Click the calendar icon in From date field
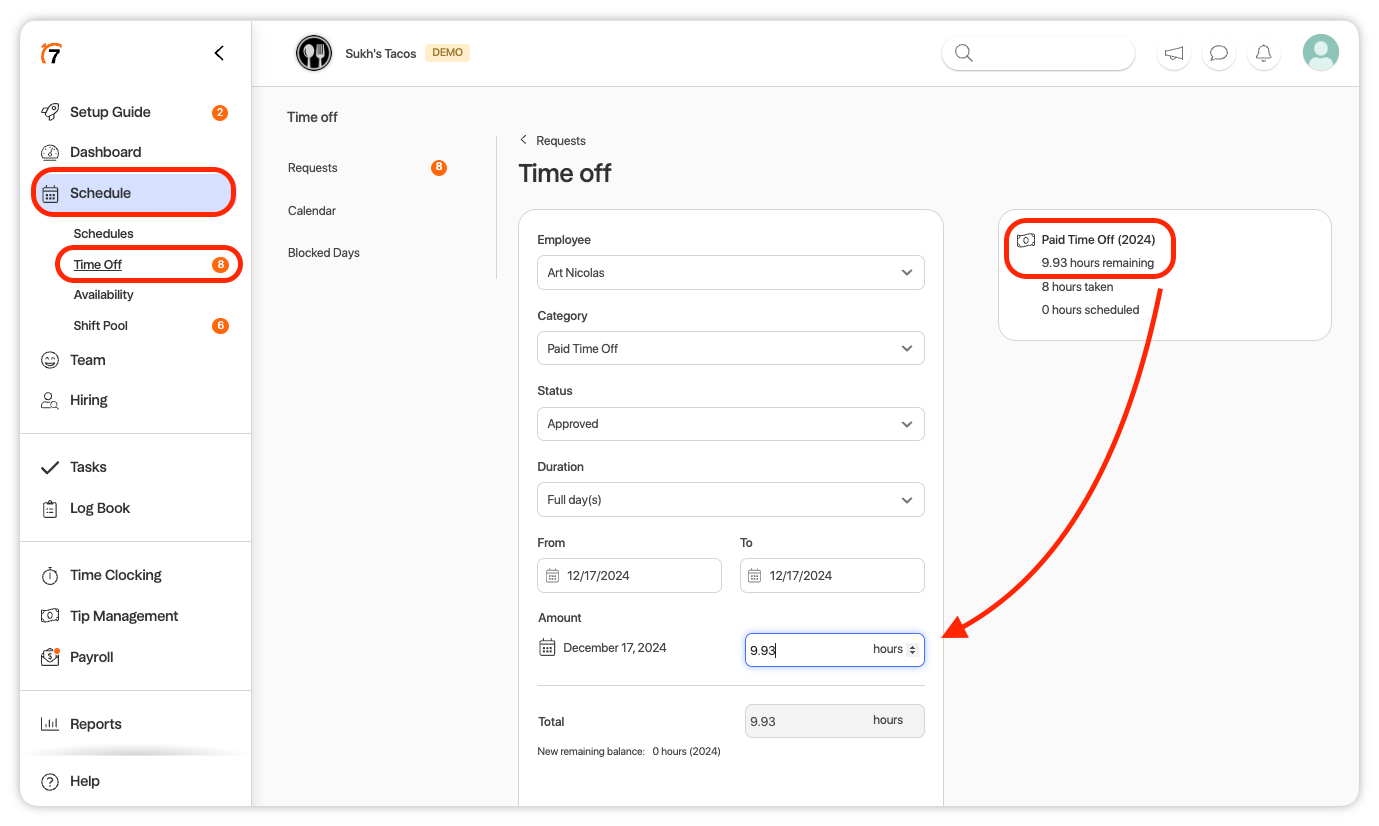This screenshot has width=1379, height=826. tap(552, 576)
